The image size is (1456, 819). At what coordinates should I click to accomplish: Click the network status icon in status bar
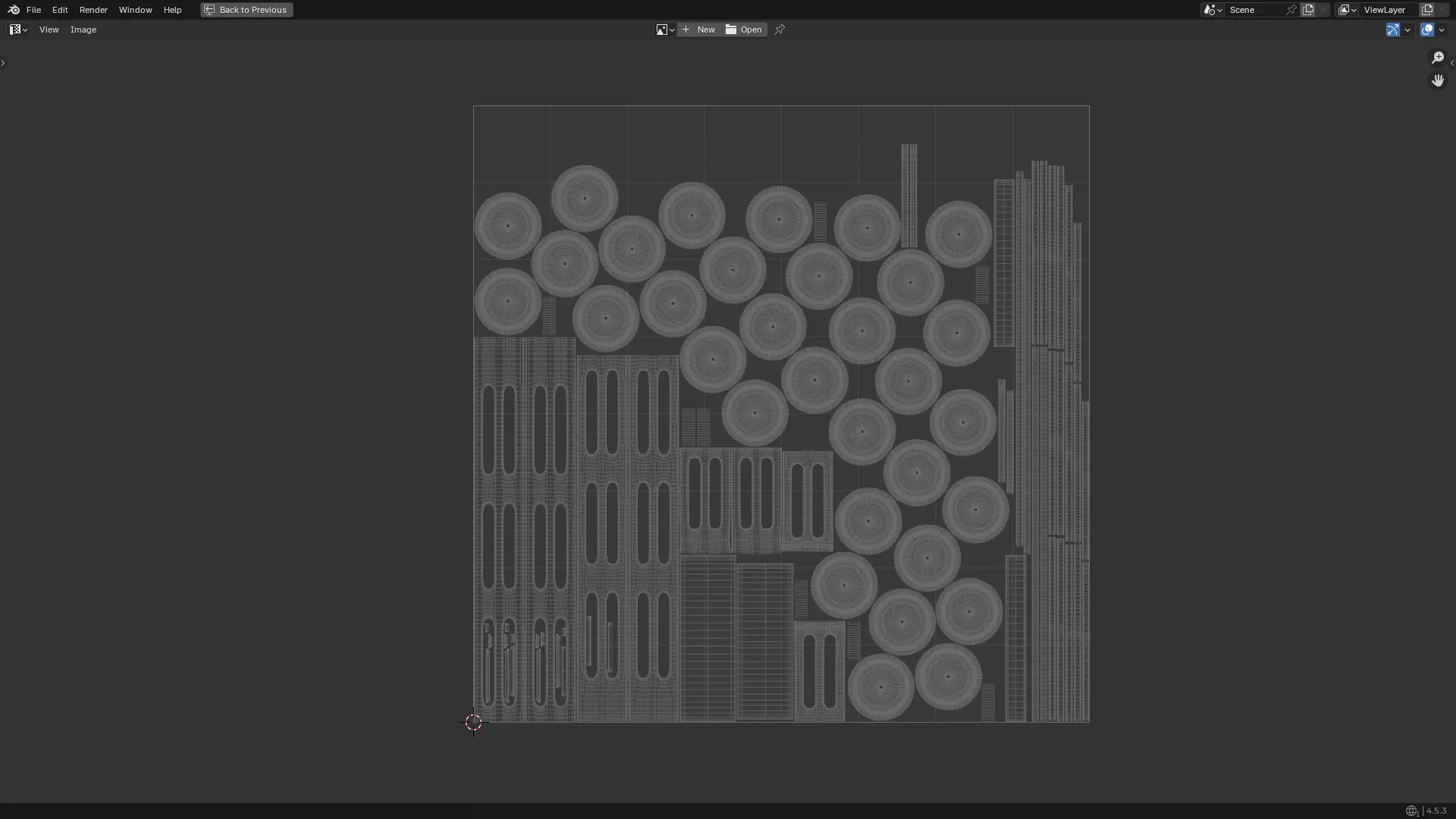[1411, 811]
